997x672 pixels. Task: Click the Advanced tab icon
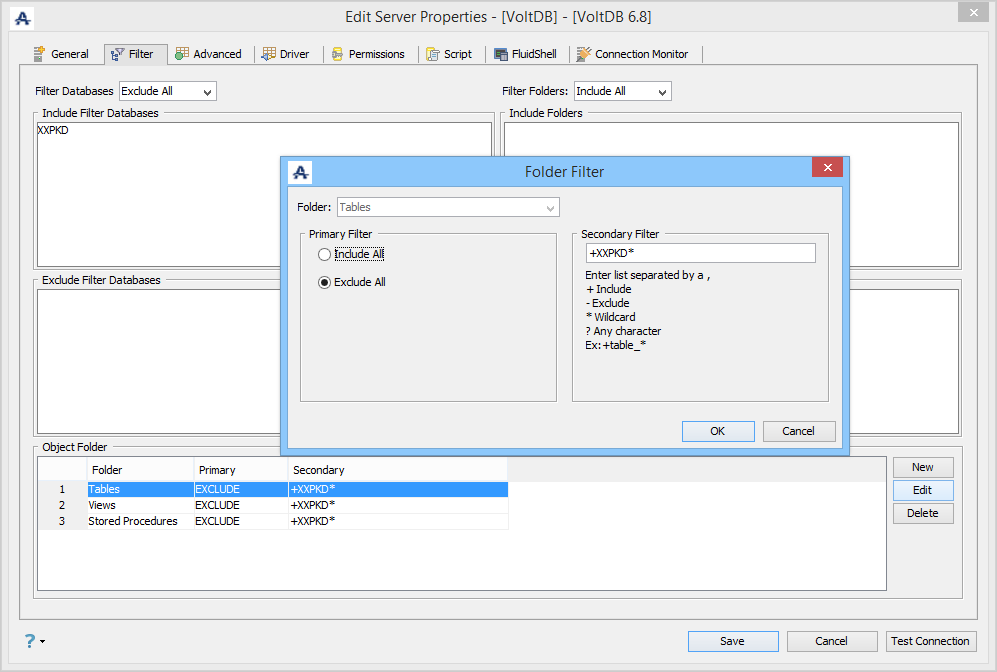(182, 54)
